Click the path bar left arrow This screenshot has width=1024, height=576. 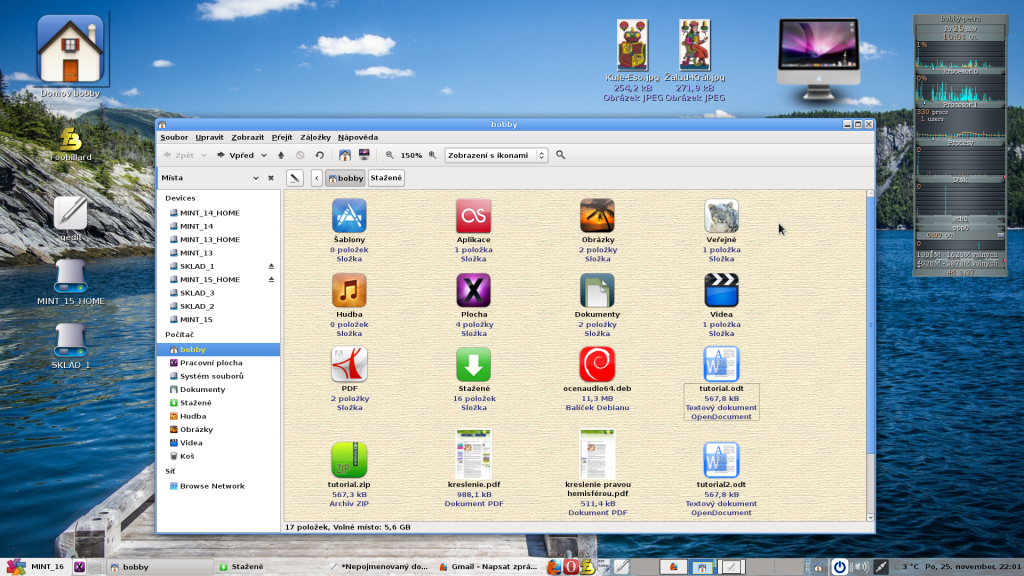[317, 178]
